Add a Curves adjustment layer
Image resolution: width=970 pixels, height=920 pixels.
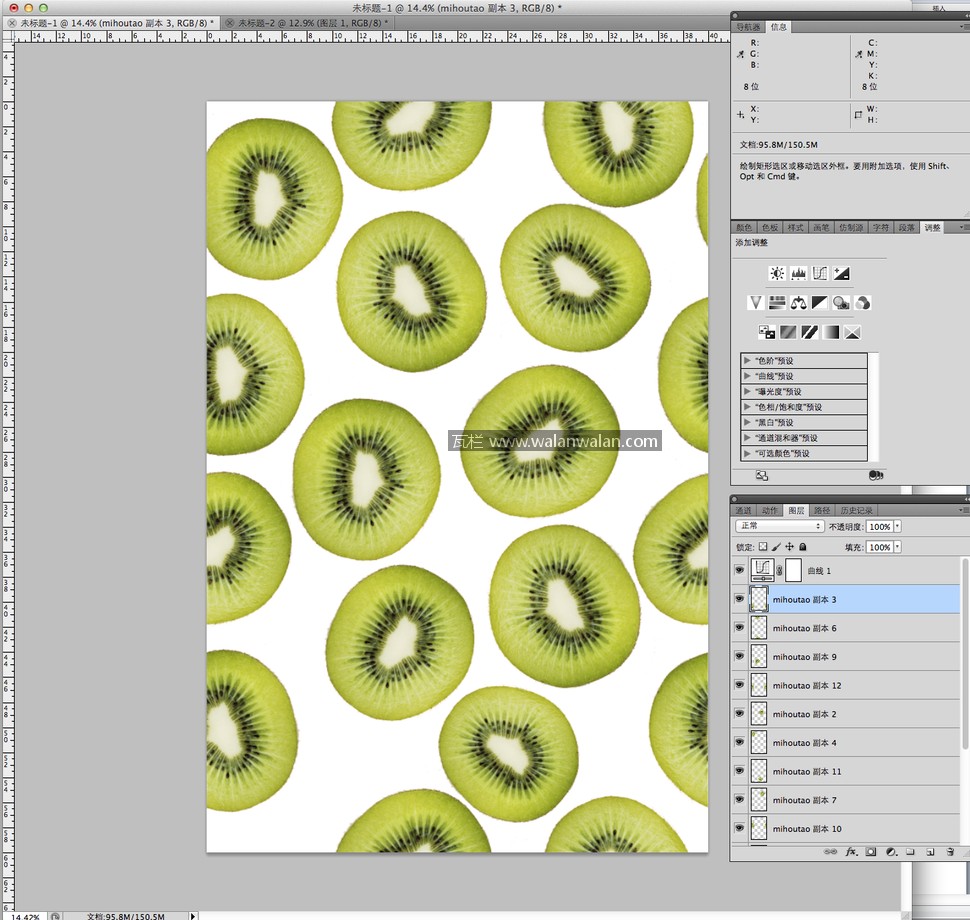(820, 273)
